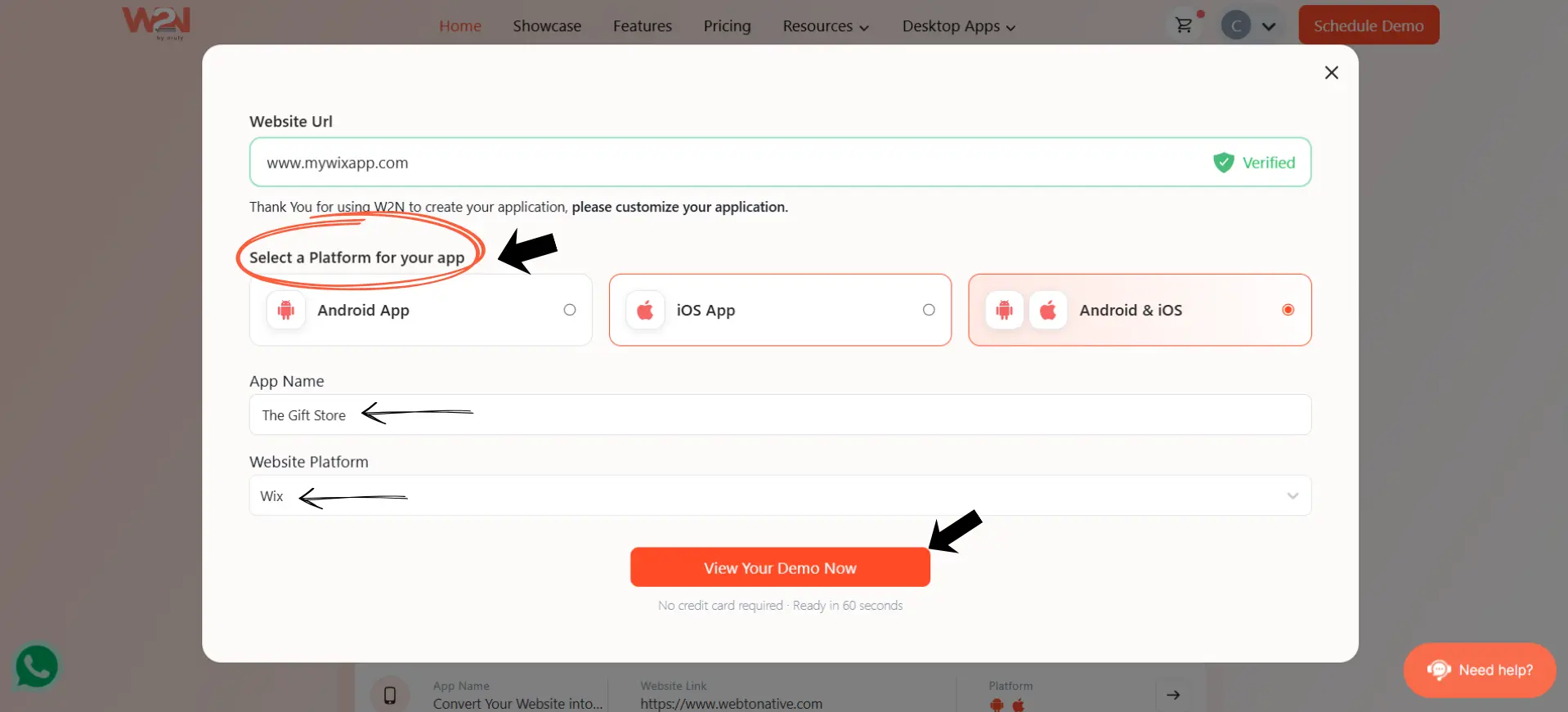Open the Features page
1568x712 pixels.
coord(643,26)
